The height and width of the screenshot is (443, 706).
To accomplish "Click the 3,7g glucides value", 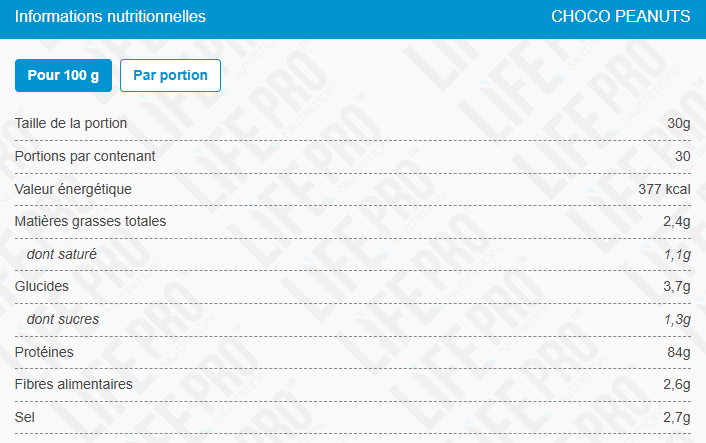I will 676,286.
